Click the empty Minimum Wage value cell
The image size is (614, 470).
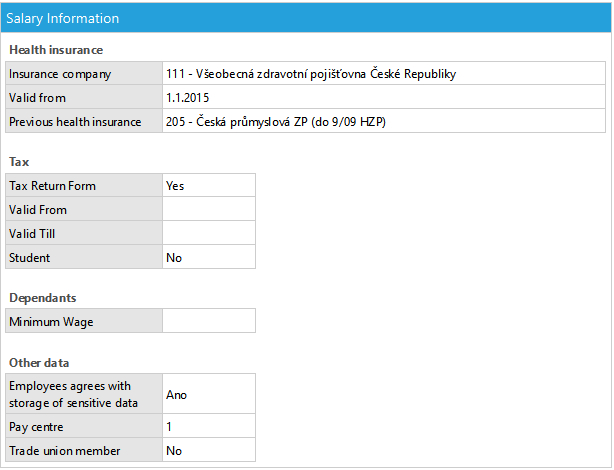tap(209, 321)
